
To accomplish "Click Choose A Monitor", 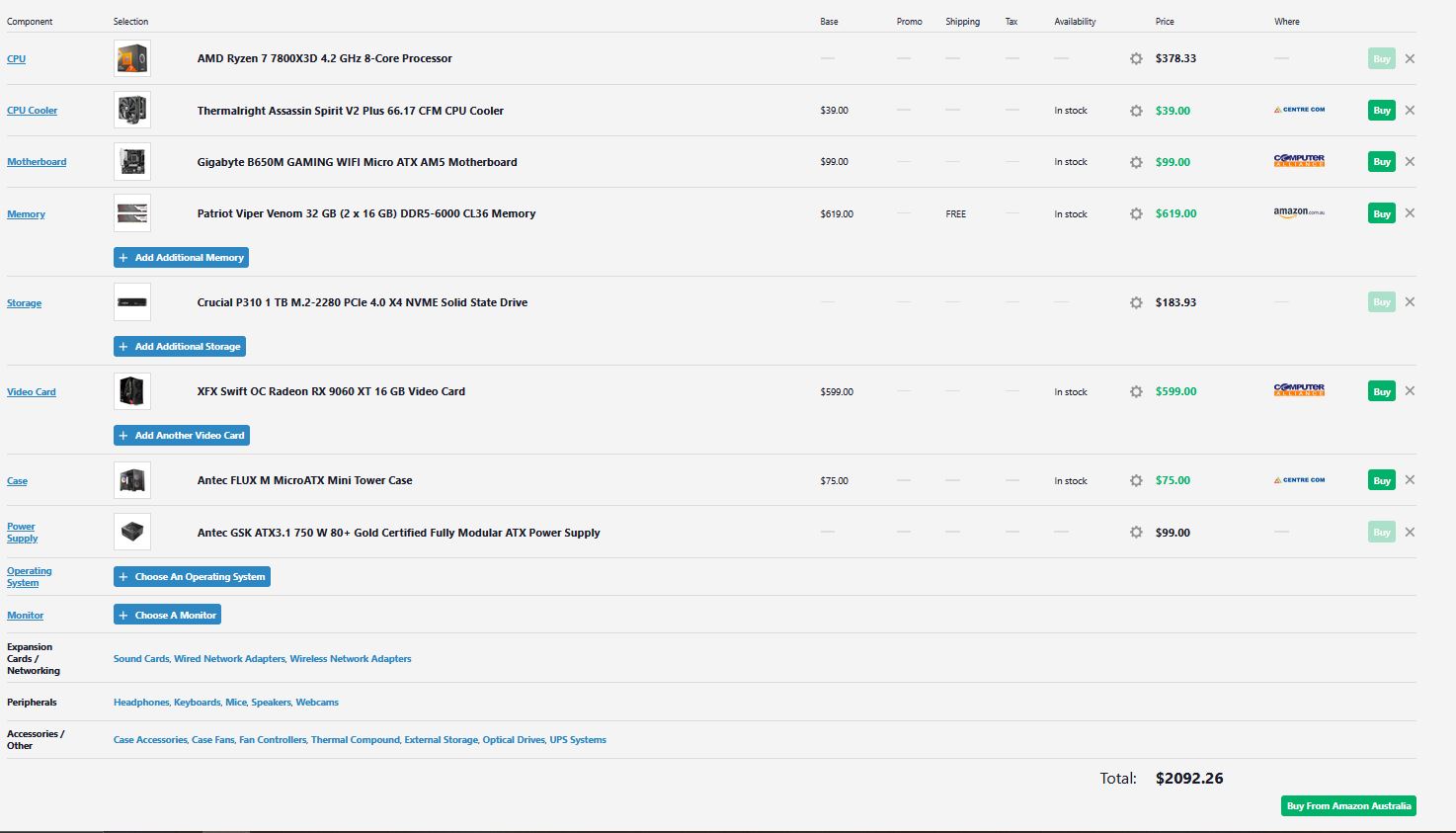I will [167, 616].
